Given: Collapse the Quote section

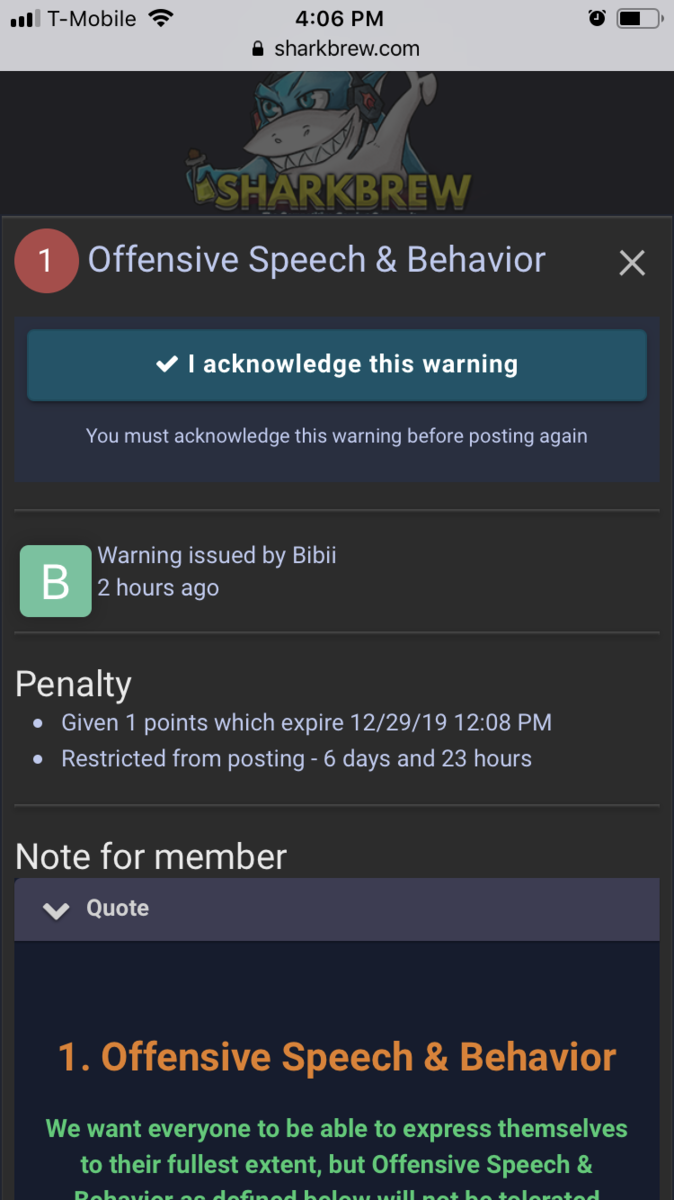Looking at the screenshot, I should pyautogui.click(x=56, y=910).
